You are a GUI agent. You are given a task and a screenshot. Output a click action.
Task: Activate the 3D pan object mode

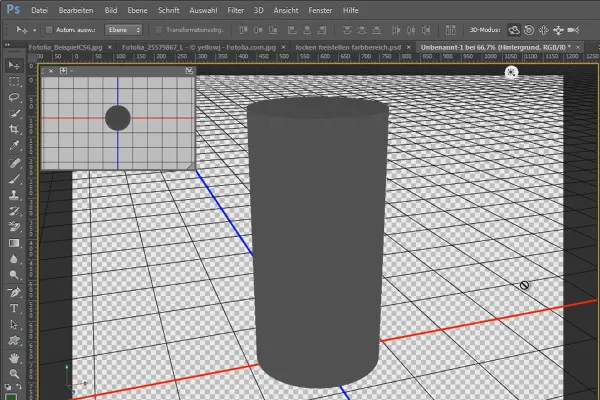544,30
